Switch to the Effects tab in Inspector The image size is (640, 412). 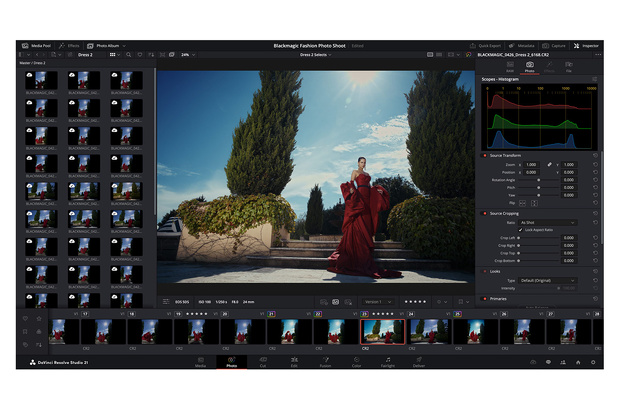(x=549, y=67)
